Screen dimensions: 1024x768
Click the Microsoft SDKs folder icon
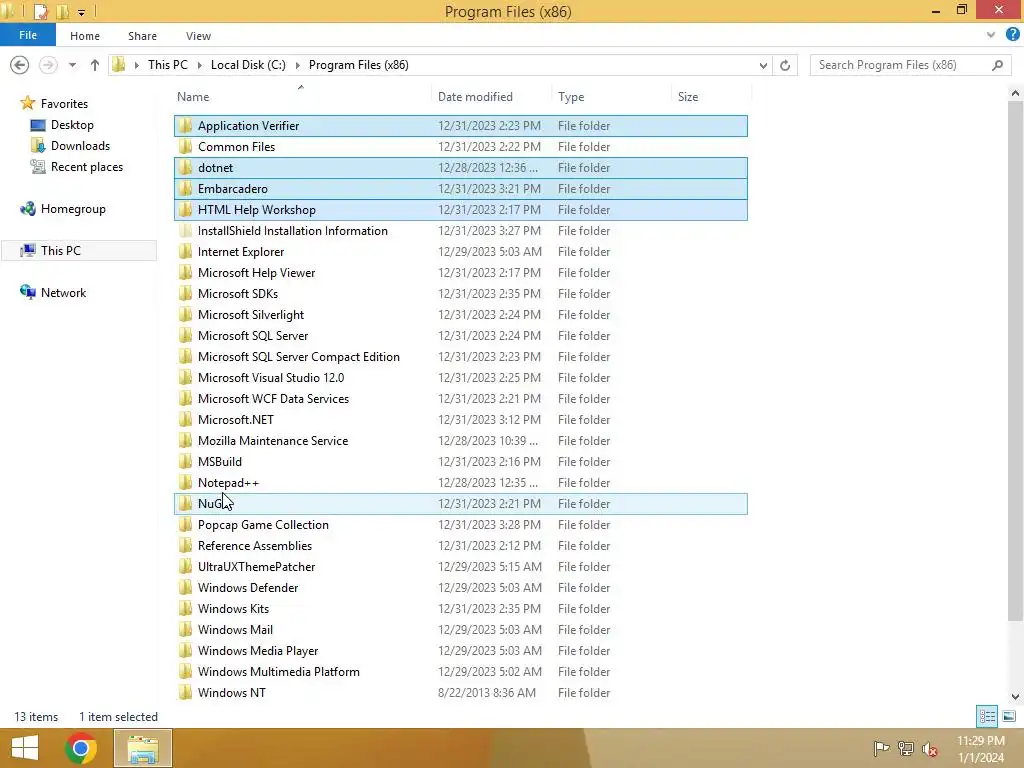pos(185,293)
